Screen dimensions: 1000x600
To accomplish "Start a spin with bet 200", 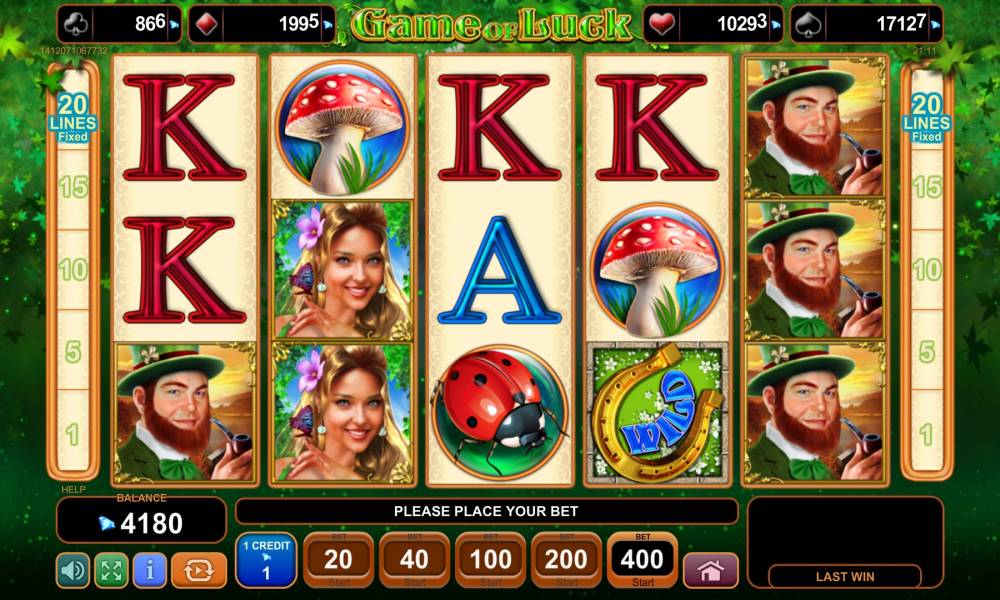I will click(566, 560).
